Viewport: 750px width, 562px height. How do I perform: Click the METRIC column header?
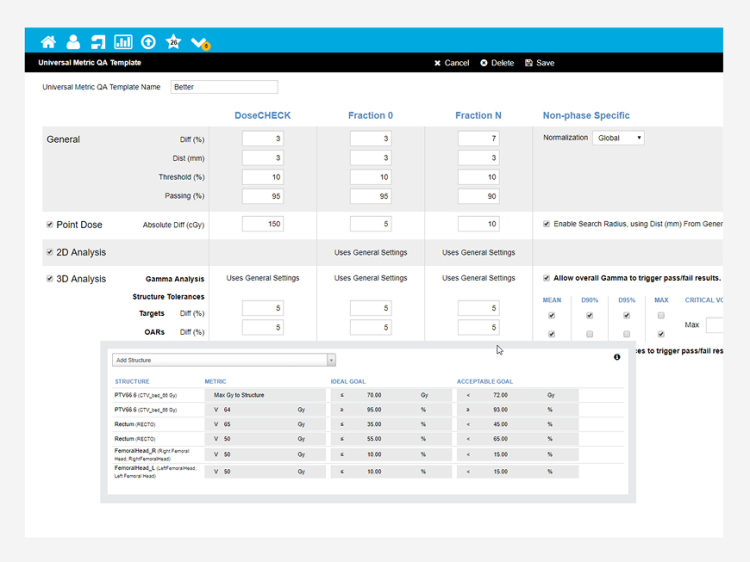tap(215, 382)
